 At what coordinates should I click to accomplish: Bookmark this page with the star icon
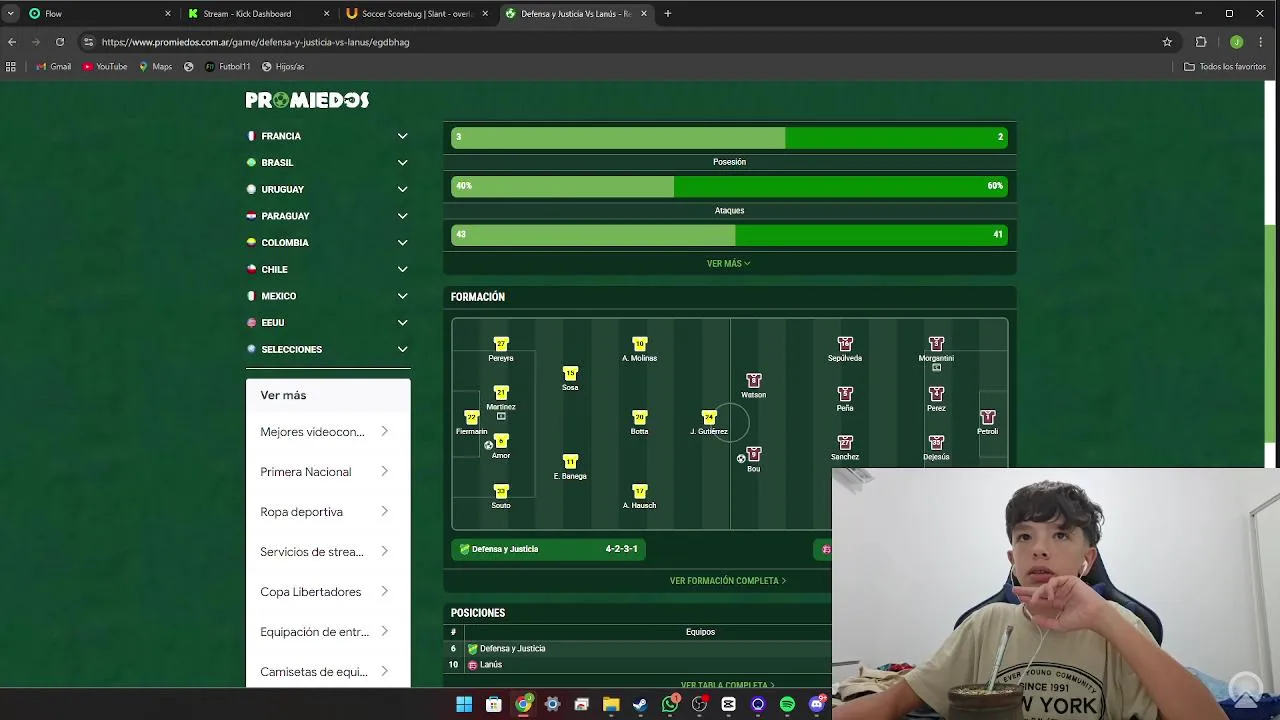[1167, 42]
